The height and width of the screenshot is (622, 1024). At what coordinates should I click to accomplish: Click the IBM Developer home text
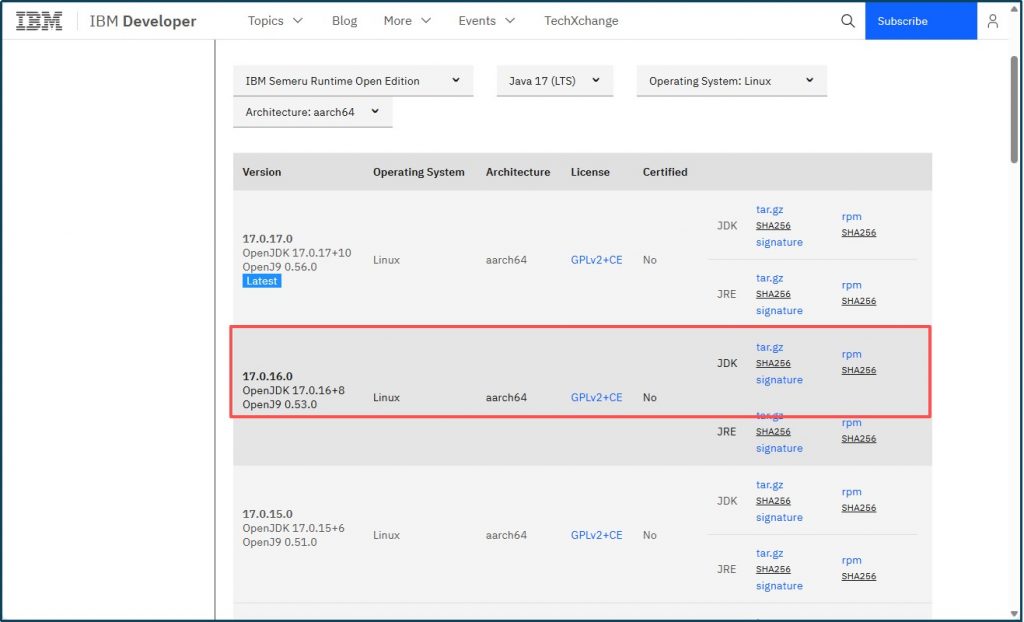(143, 21)
